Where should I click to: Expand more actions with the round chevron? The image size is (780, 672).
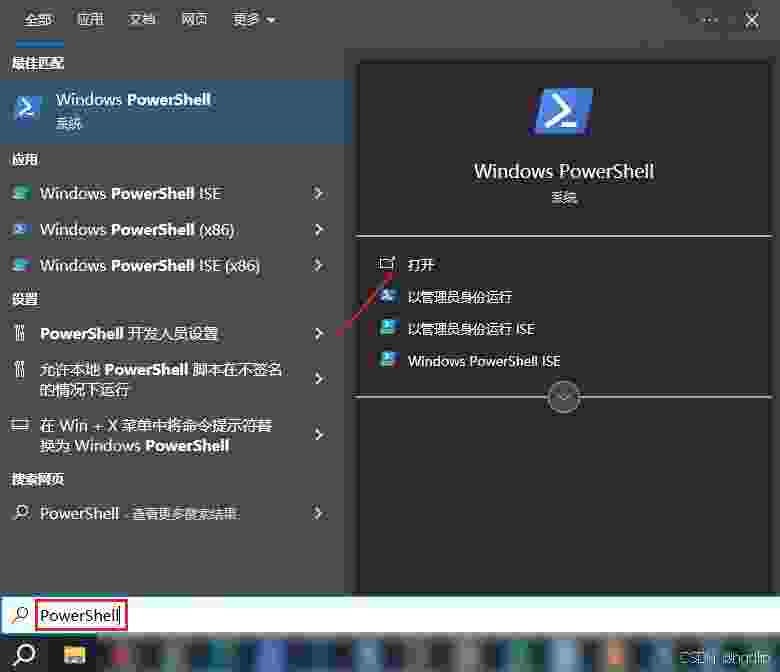564,396
